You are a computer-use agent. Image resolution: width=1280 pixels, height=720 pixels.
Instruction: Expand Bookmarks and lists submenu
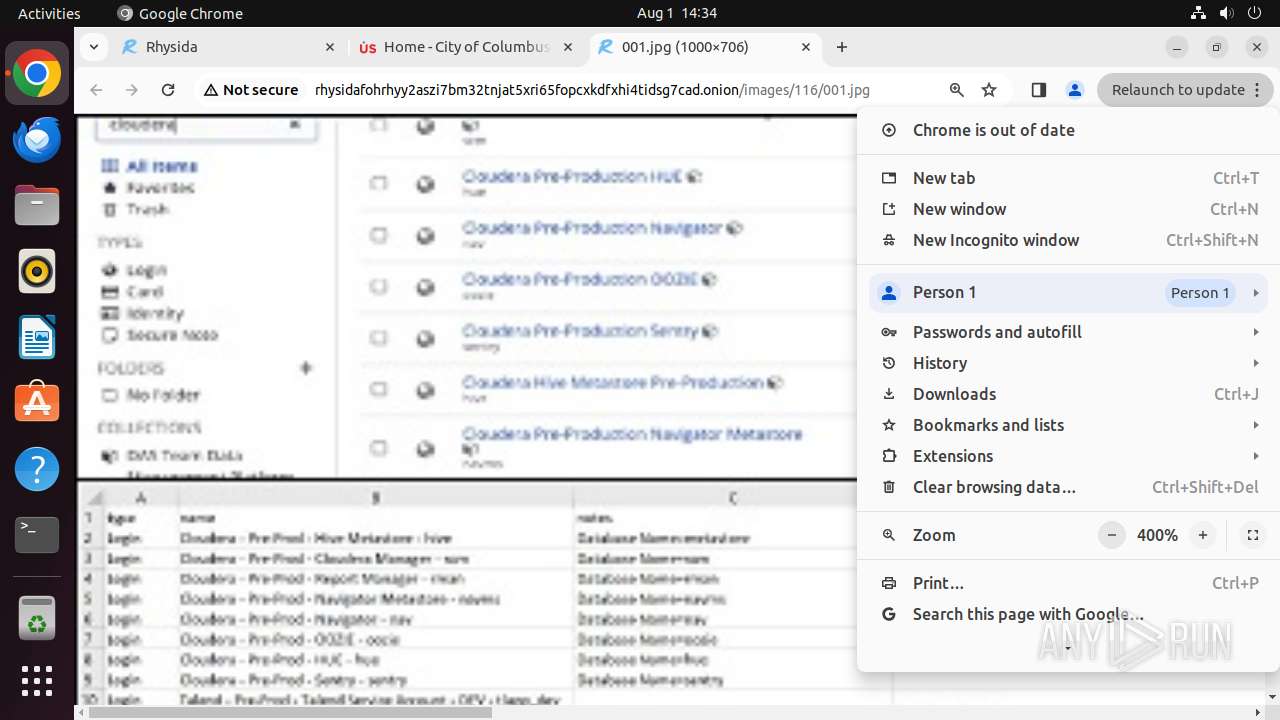pyautogui.click(x=1068, y=425)
